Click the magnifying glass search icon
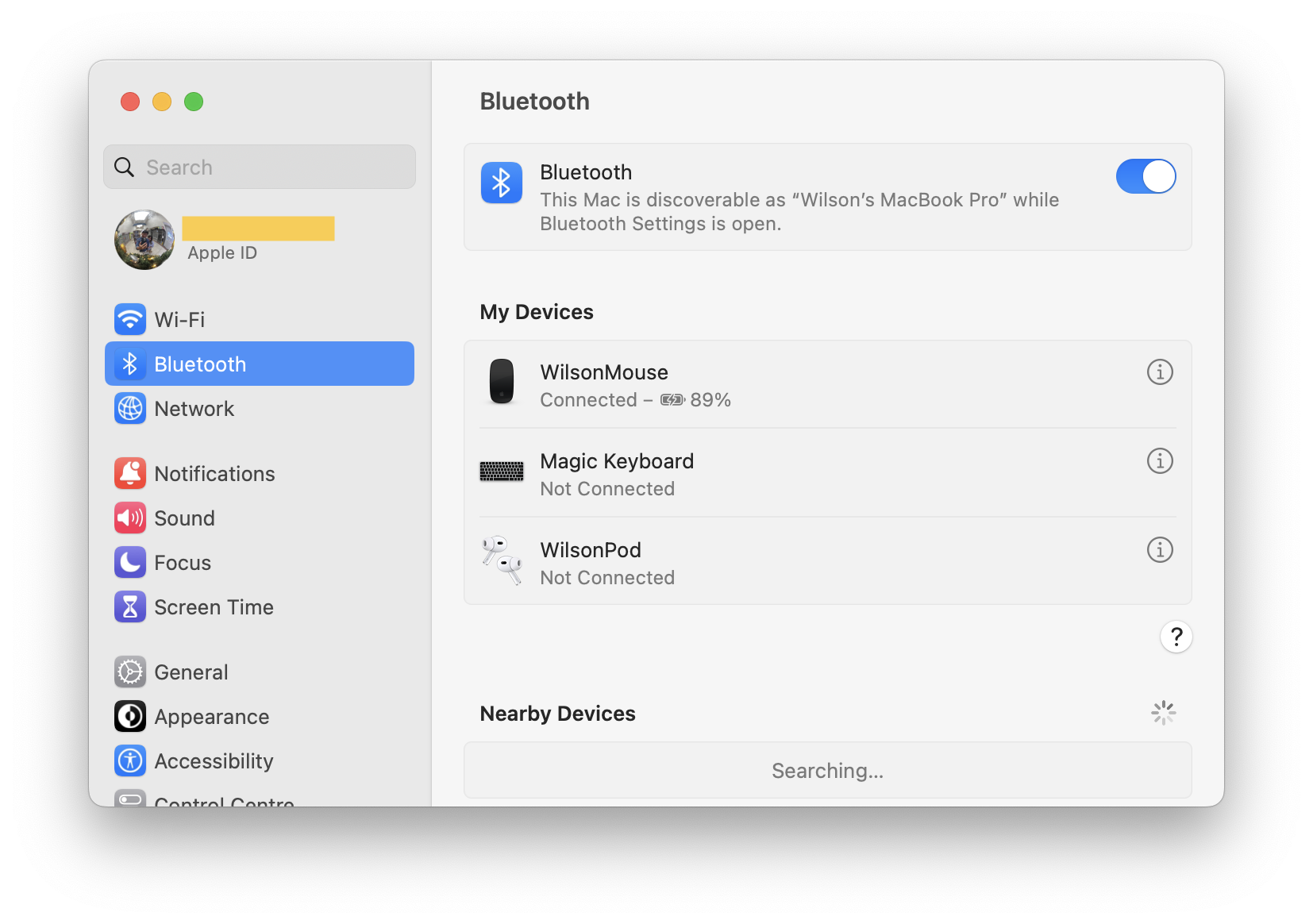Screen dimensions: 1313x924 tap(125, 167)
